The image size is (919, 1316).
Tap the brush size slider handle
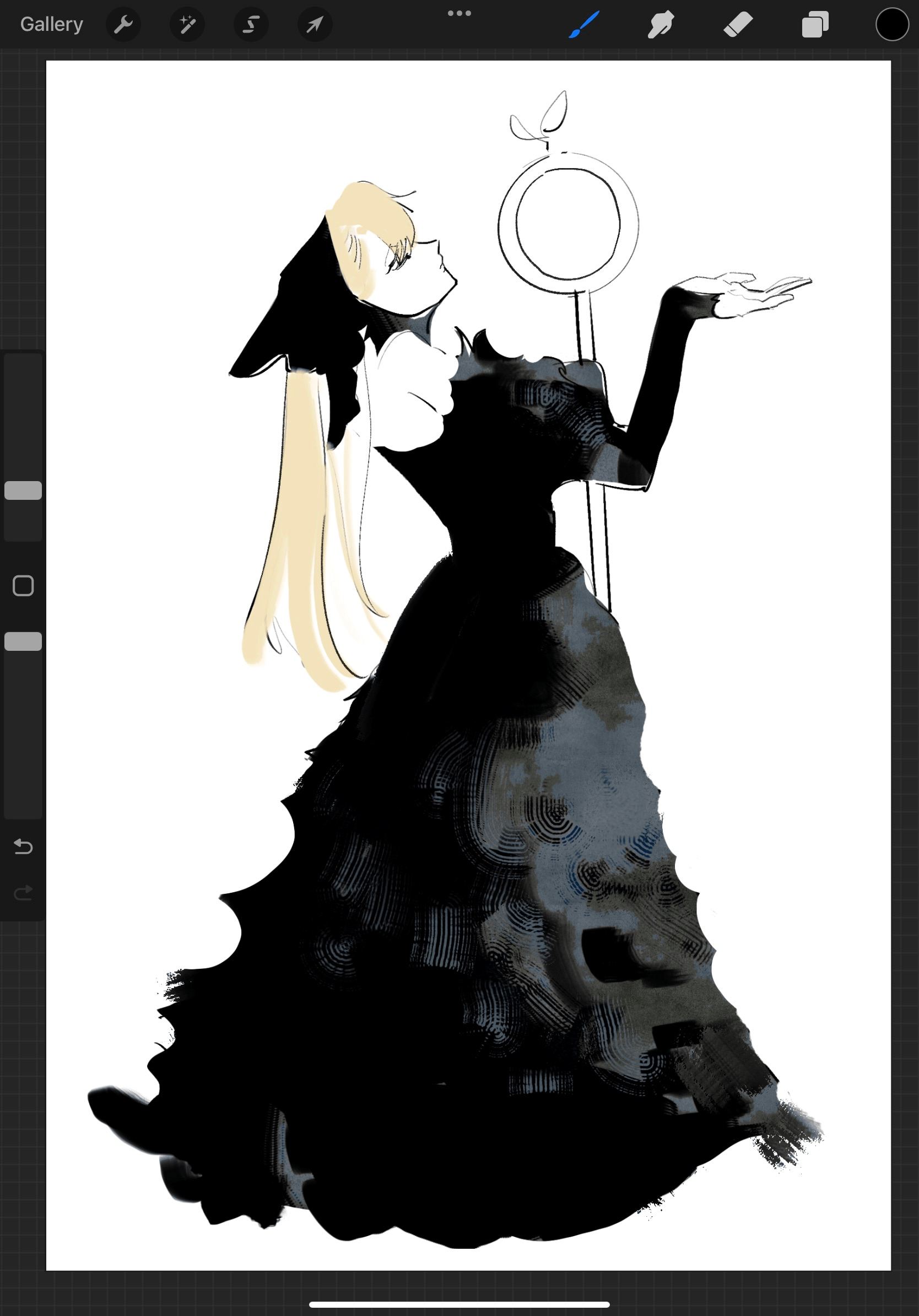point(23,490)
